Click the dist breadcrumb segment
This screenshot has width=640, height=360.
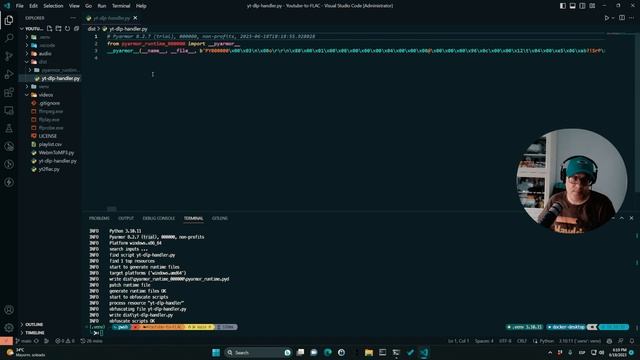(x=91, y=29)
